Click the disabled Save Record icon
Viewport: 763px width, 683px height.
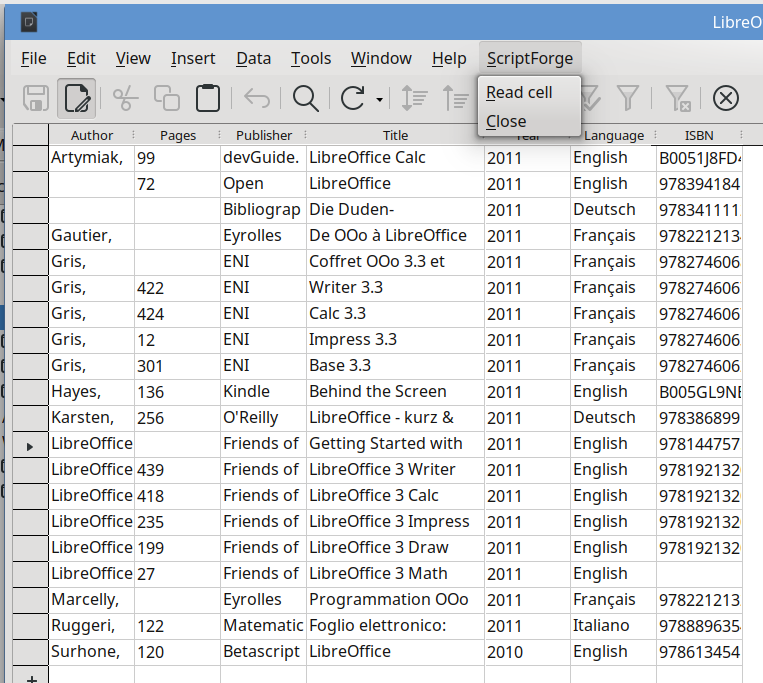point(36,98)
